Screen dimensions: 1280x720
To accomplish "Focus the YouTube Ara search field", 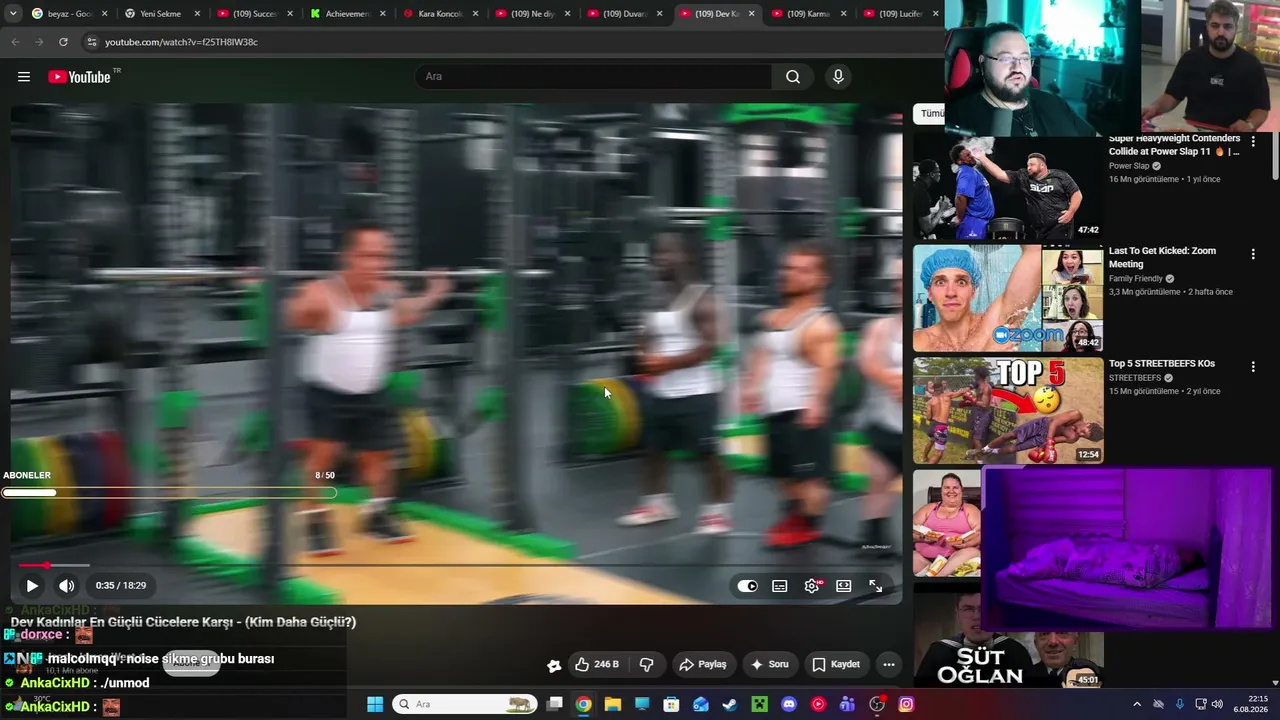I will [593, 77].
